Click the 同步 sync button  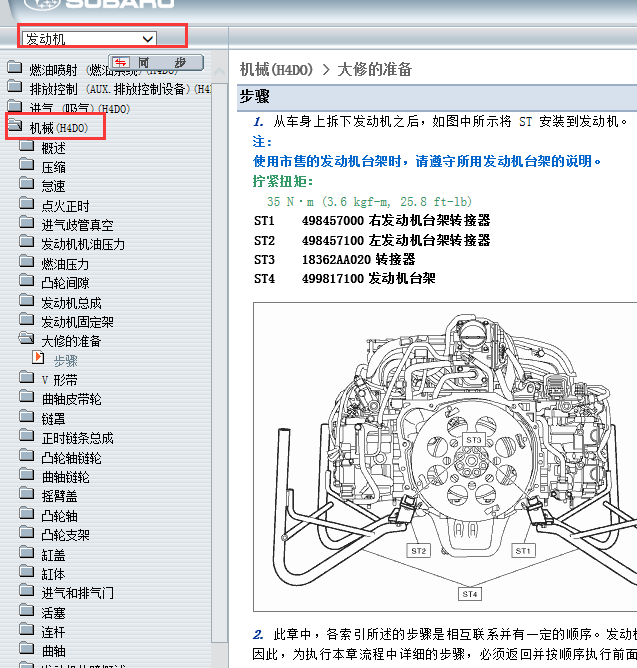[x=156, y=63]
